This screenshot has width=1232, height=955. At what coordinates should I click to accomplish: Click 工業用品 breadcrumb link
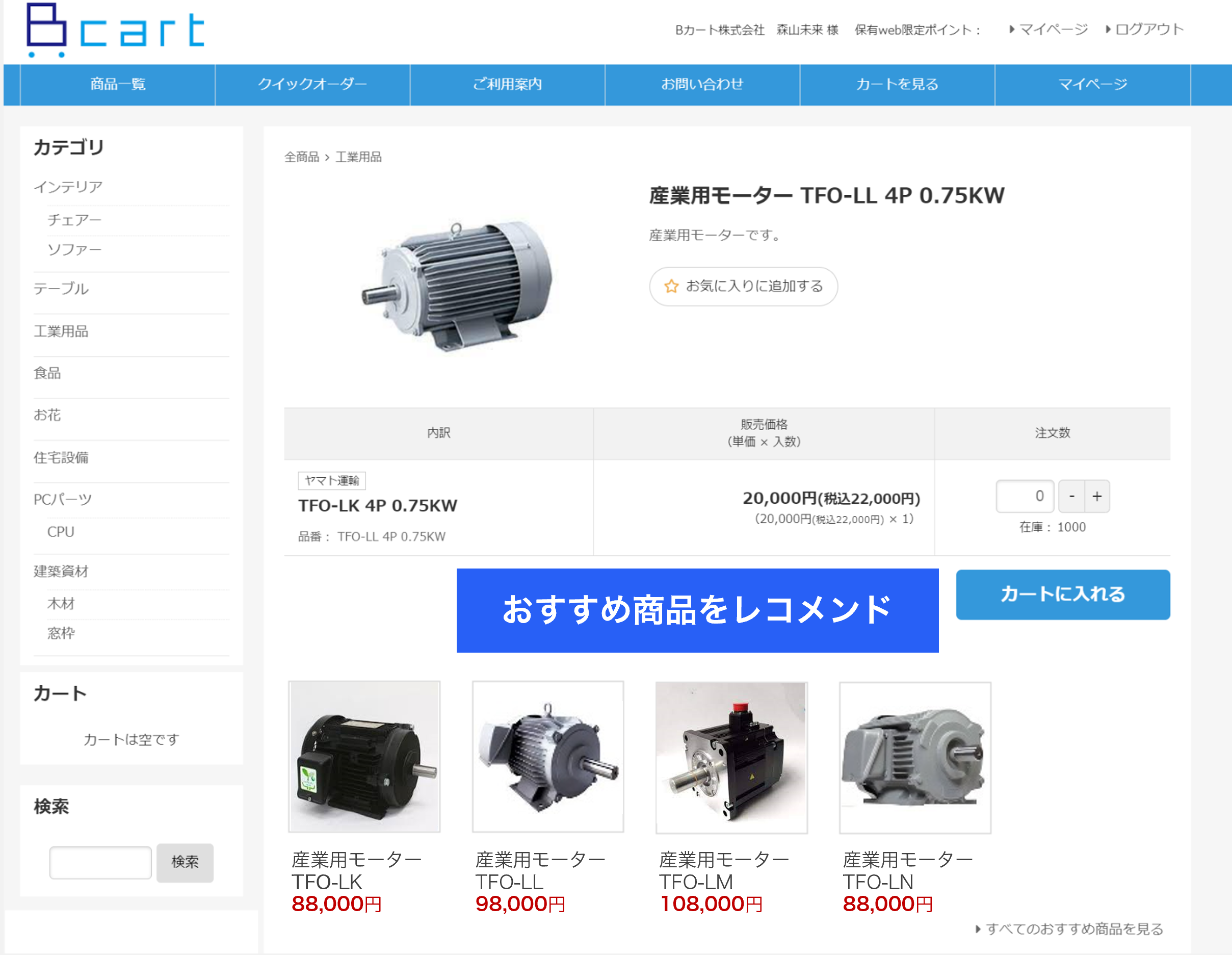click(359, 157)
